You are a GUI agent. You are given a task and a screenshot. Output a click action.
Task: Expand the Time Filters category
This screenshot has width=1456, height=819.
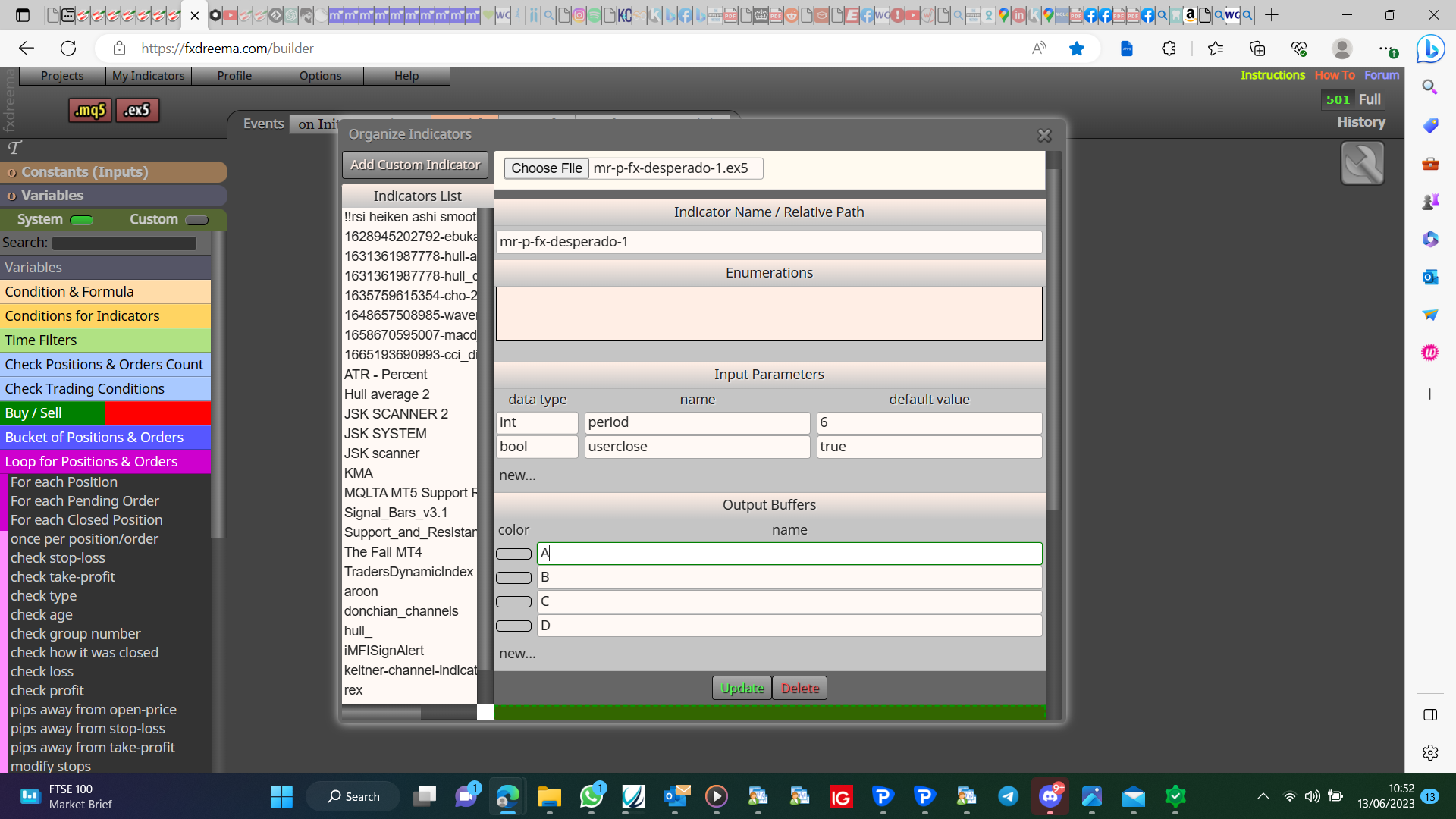click(x=105, y=340)
